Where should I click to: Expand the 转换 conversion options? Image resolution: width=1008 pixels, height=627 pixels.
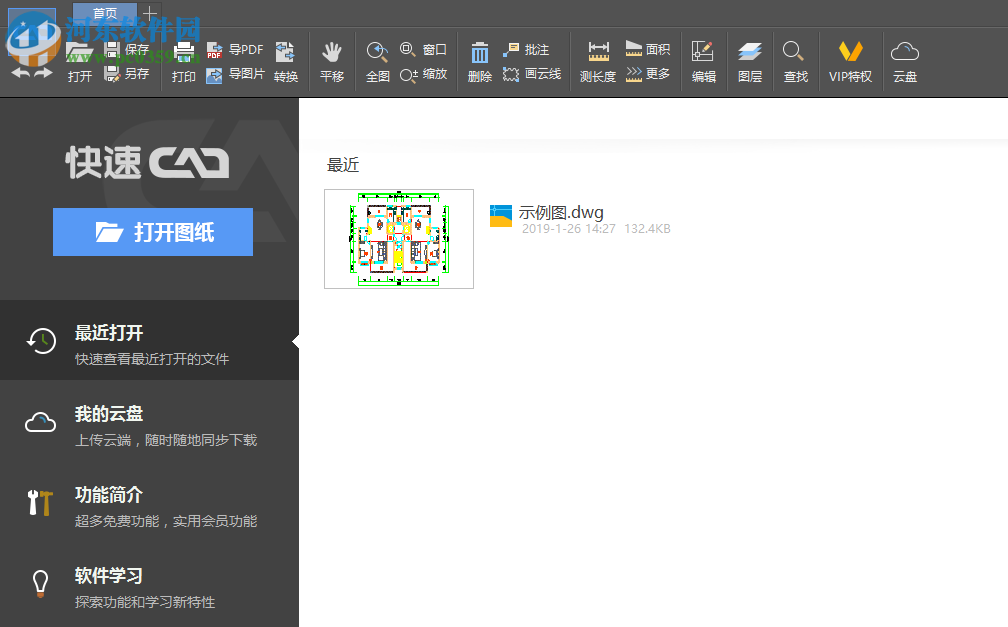point(283,61)
